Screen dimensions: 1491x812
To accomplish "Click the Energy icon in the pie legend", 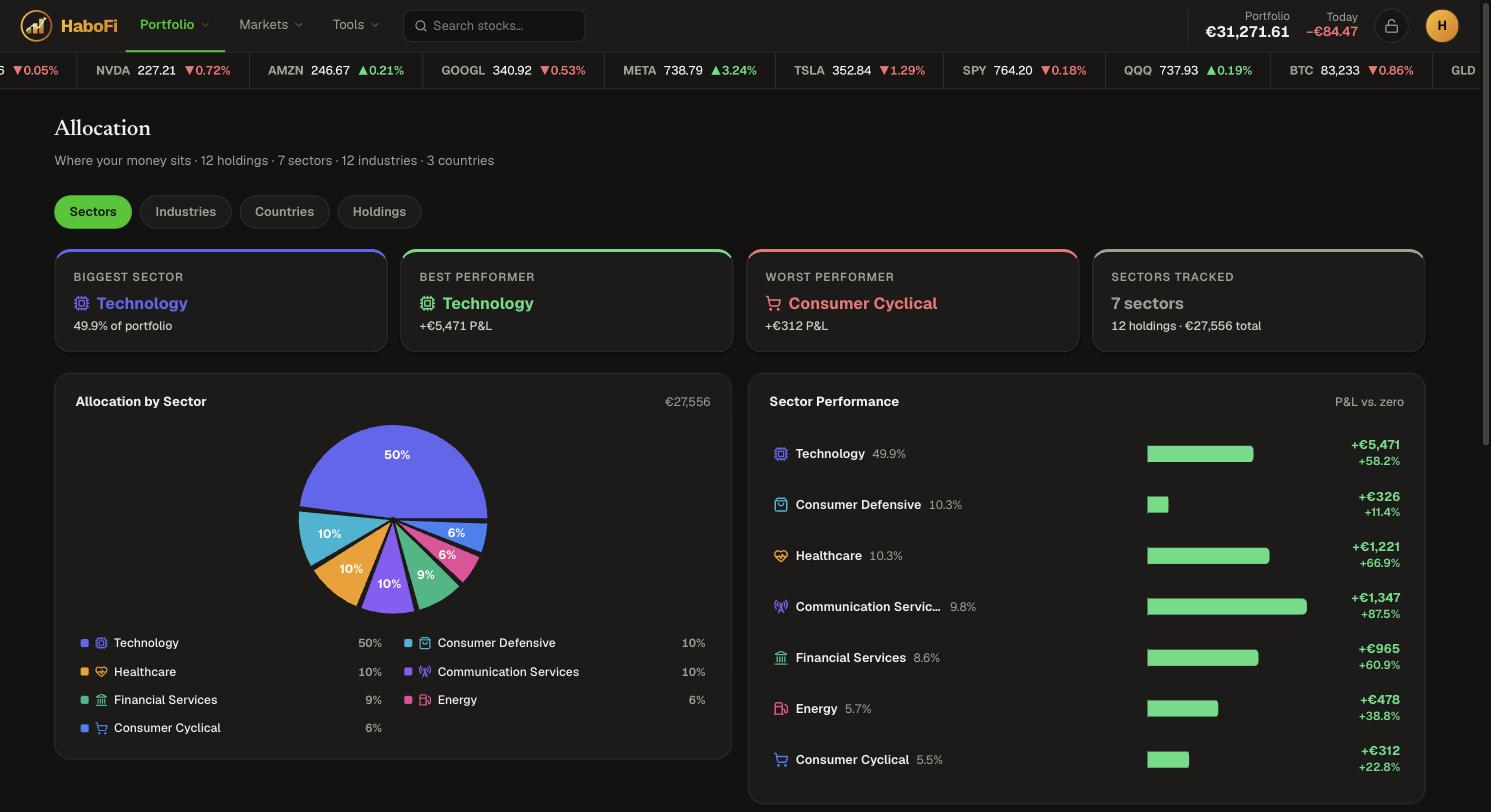I will pyautogui.click(x=425, y=700).
